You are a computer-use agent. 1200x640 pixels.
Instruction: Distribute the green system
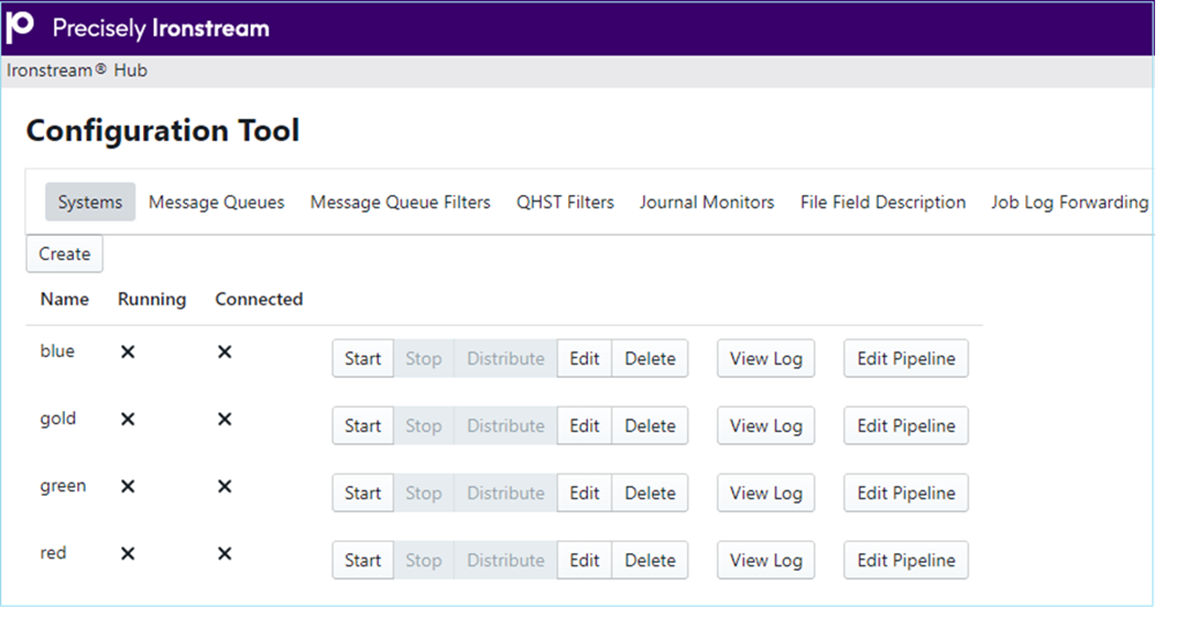pyautogui.click(x=506, y=492)
